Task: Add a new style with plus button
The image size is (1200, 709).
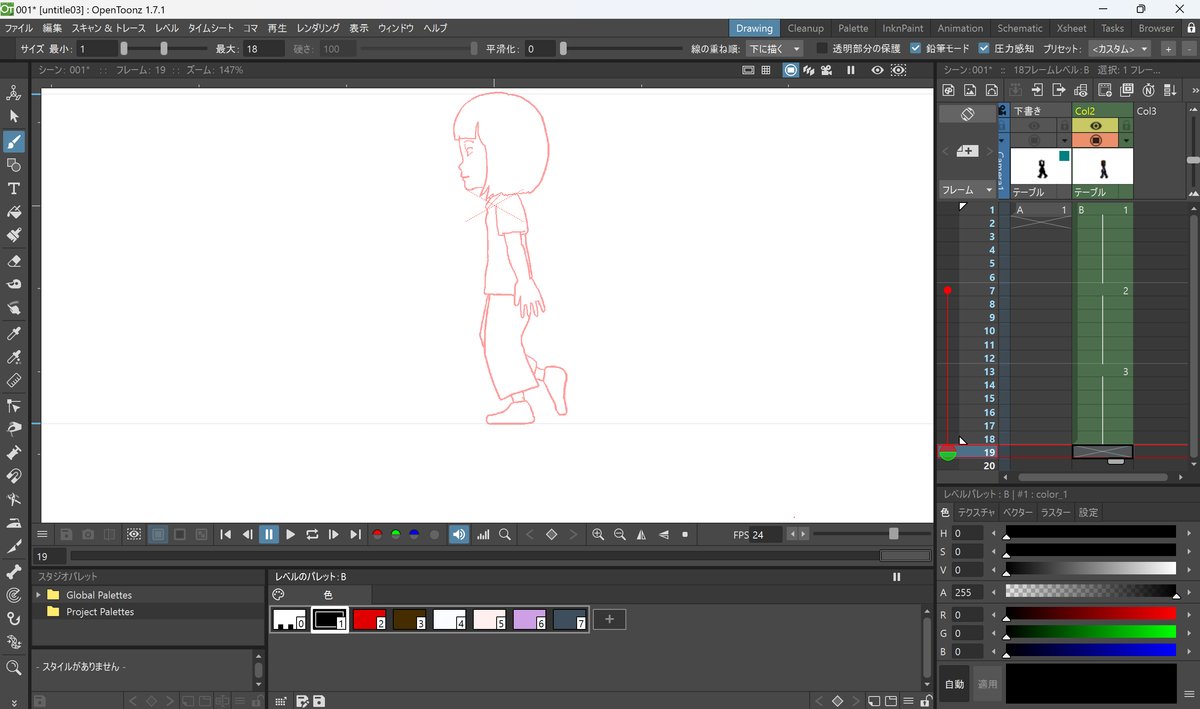Action: (609, 620)
